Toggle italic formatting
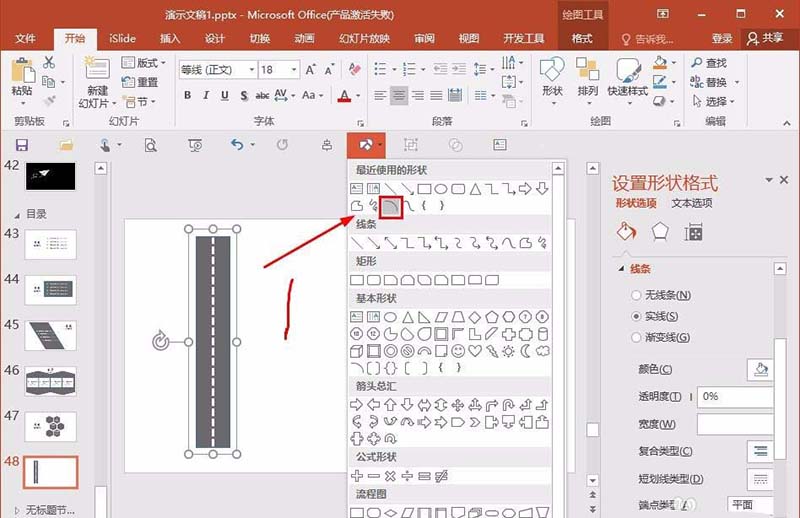This screenshot has height=518, width=800. point(206,95)
